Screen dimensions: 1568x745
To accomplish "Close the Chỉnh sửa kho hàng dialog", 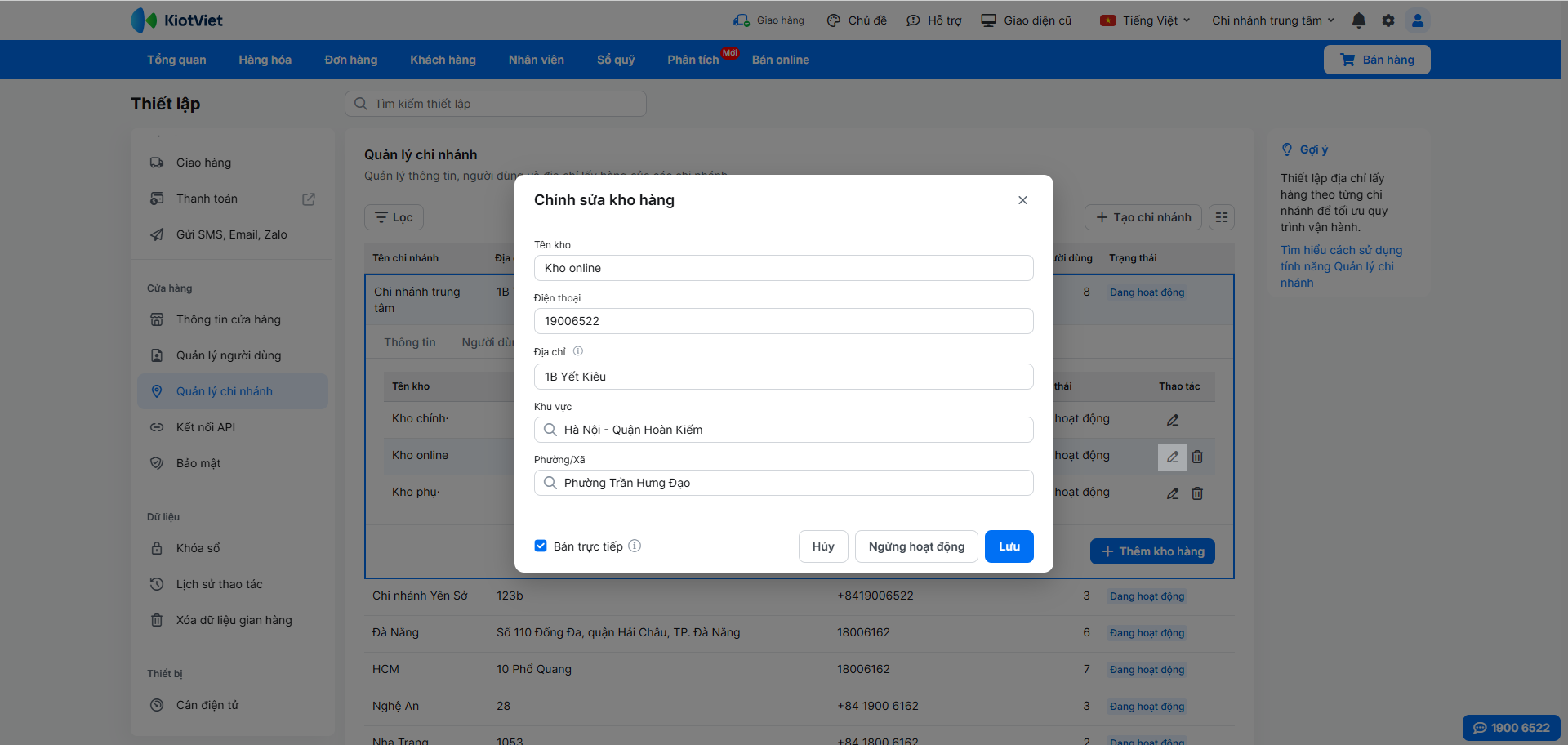I will click(1022, 200).
